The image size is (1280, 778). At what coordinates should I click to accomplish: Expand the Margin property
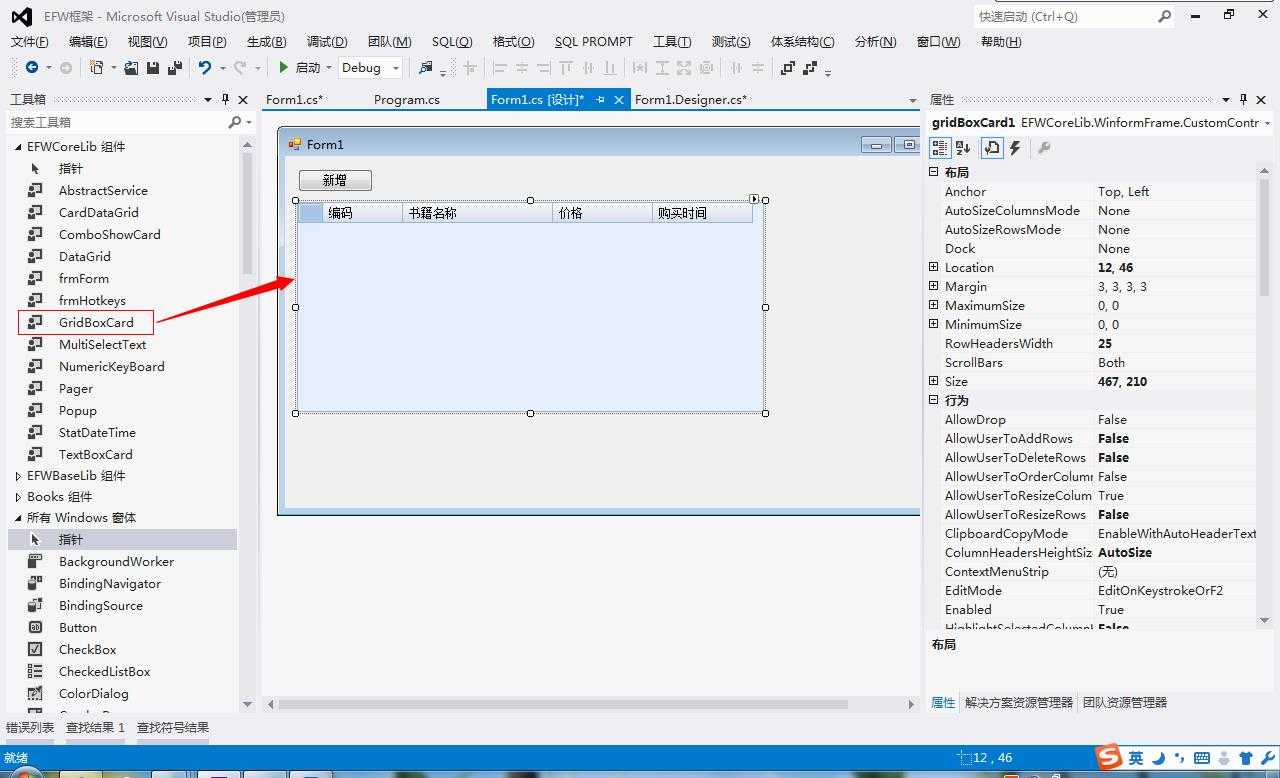[x=933, y=286]
